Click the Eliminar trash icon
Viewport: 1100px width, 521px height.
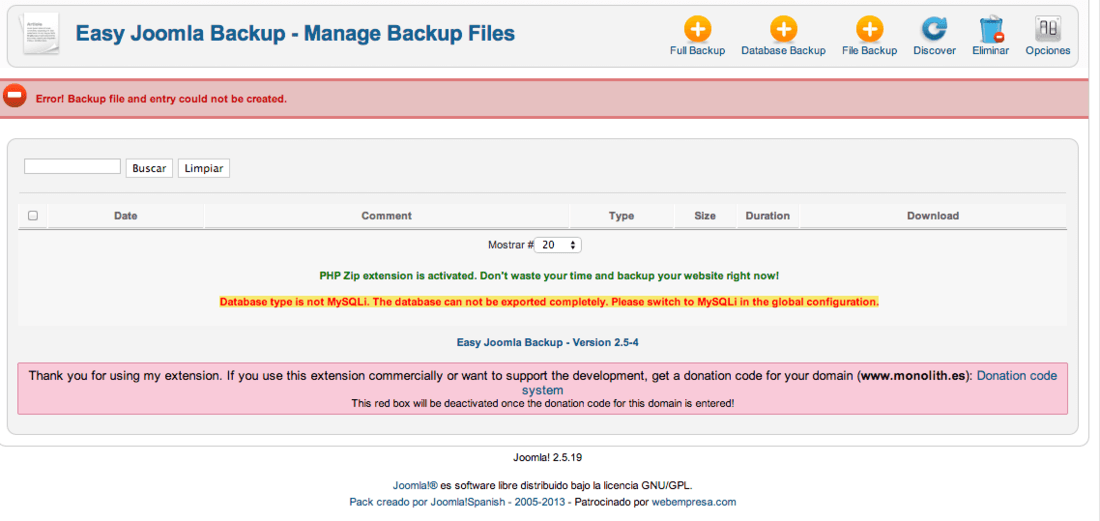point(991,30)
